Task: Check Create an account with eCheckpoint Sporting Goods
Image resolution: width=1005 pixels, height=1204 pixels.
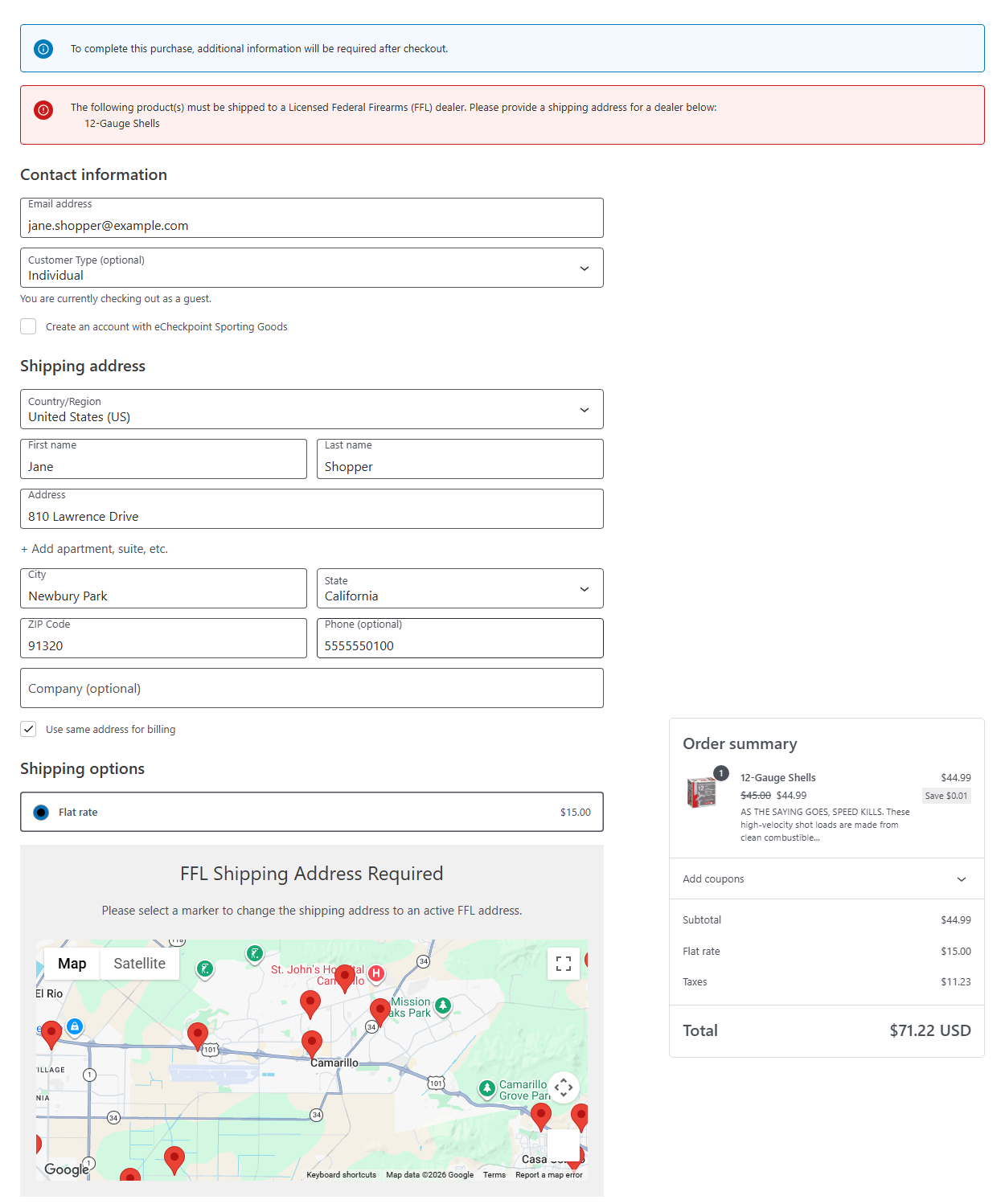Action: [x=28, y=326]
